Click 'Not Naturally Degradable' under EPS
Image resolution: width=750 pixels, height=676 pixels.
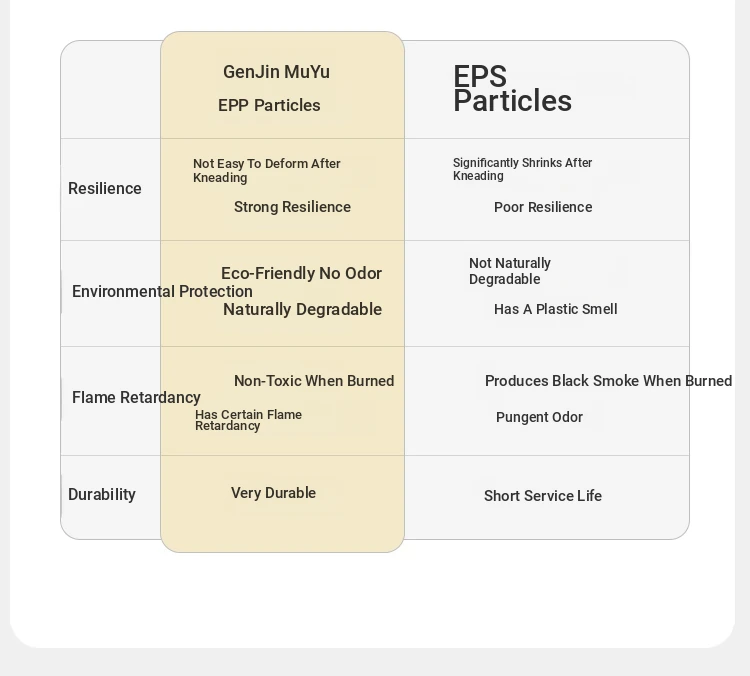510,271
